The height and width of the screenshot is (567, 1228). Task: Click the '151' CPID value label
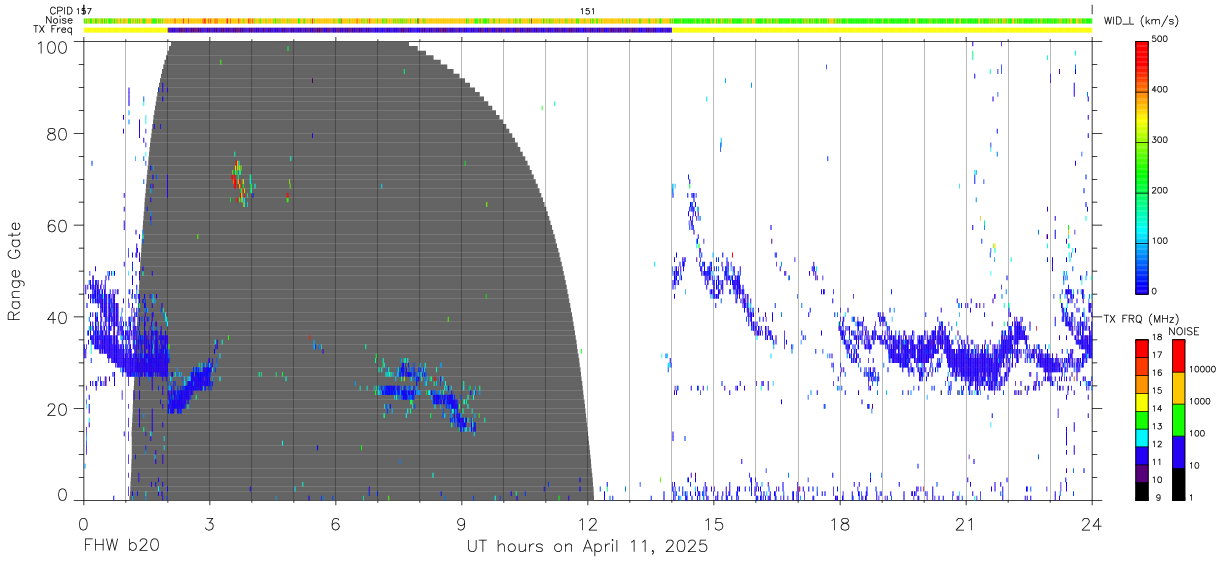coord(588,11)
